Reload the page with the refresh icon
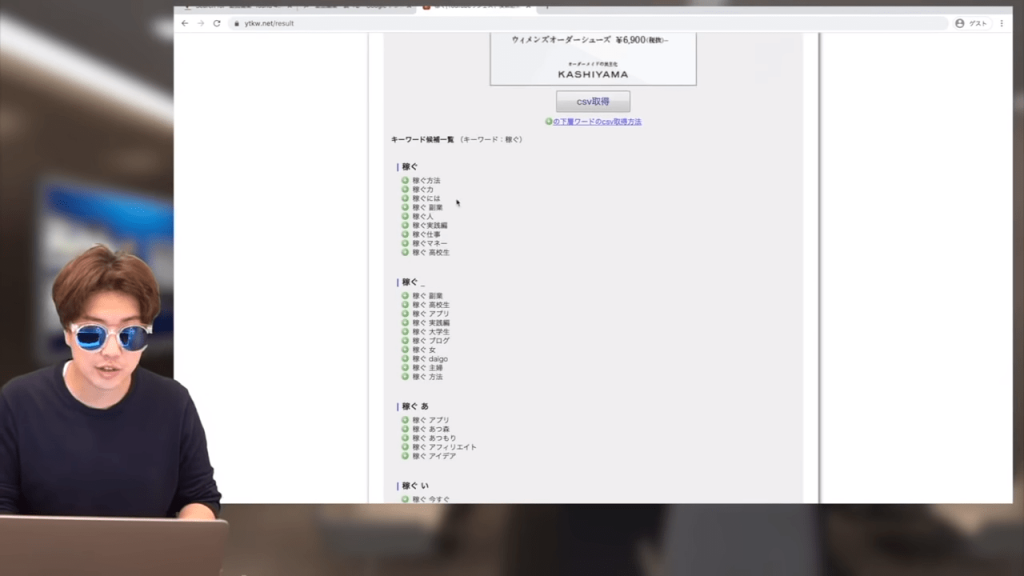The height and width of the screenshot is (576, 1024). 216,23
